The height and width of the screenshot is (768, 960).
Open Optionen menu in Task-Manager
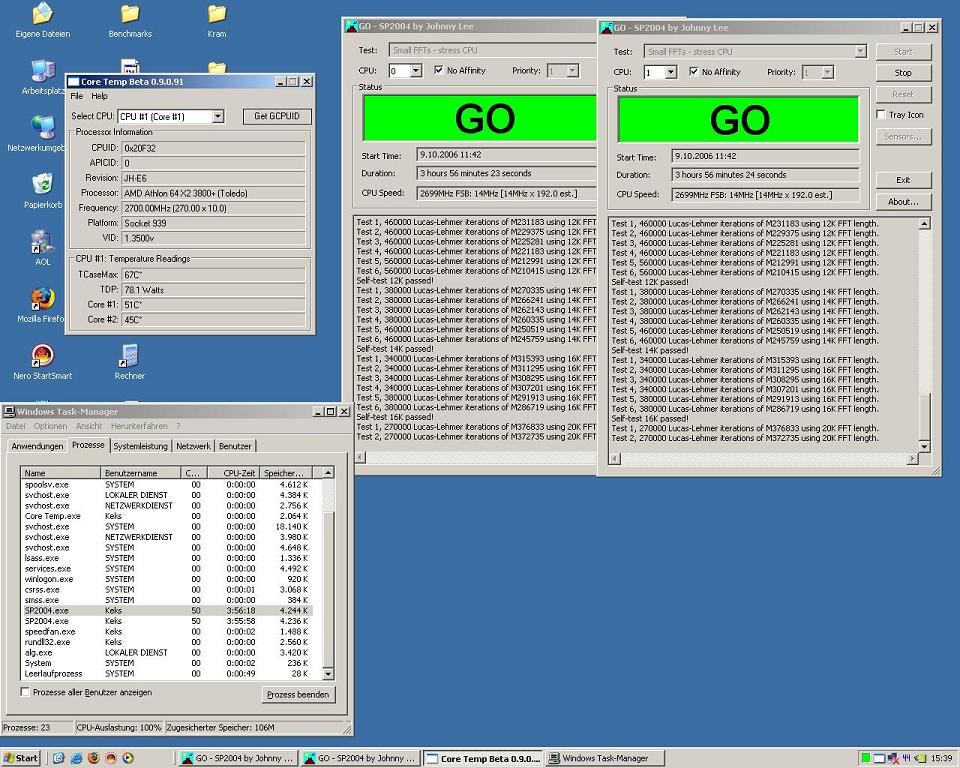point(50,426)
